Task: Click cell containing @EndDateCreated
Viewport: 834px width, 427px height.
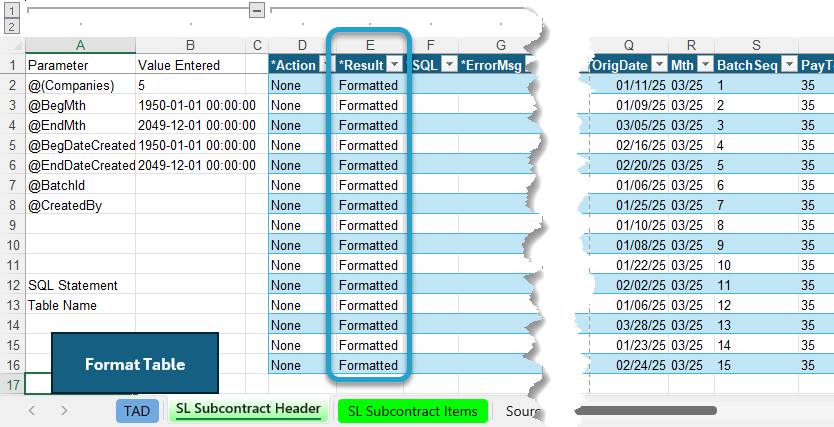Action: click(x=80, y=165)
